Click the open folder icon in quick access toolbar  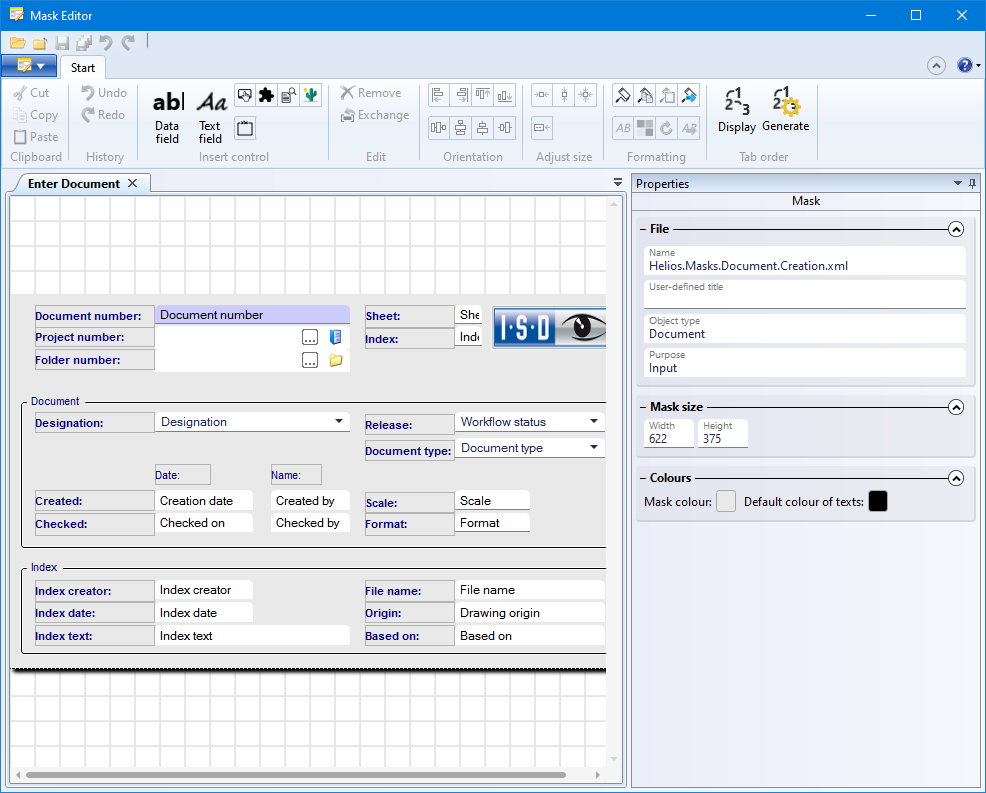(x=18, y=43)
